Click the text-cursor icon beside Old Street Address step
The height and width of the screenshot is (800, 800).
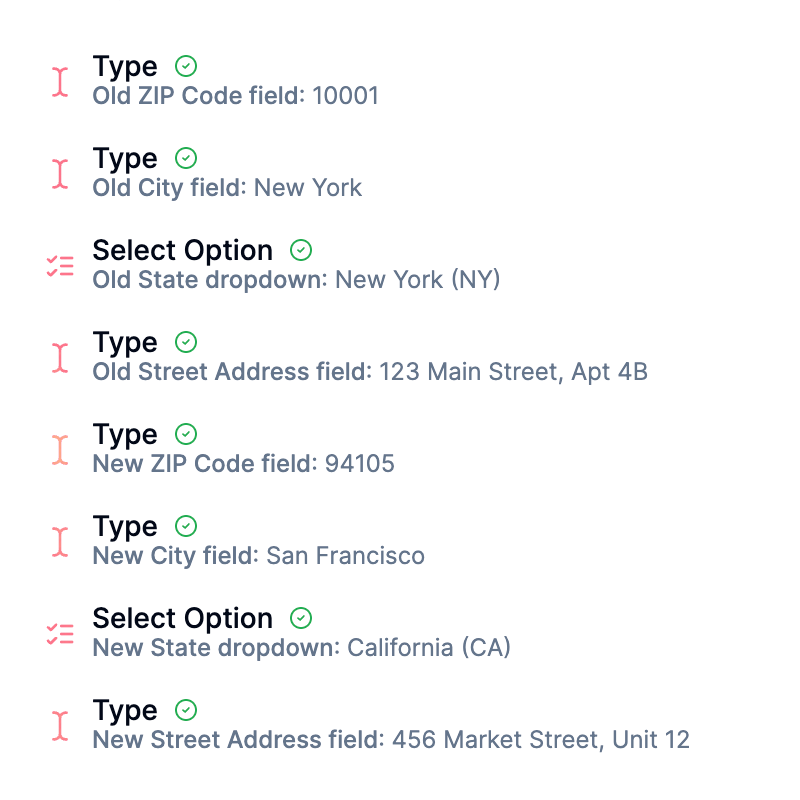click(x=60, y=357)
